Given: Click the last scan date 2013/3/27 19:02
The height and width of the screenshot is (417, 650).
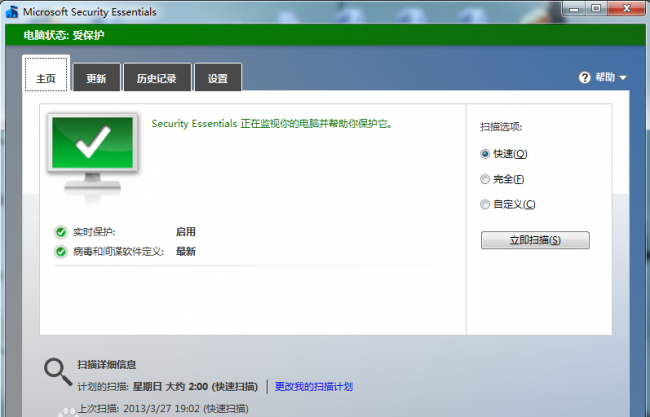Looking at the screenshot, I should (x=162, y=409).
